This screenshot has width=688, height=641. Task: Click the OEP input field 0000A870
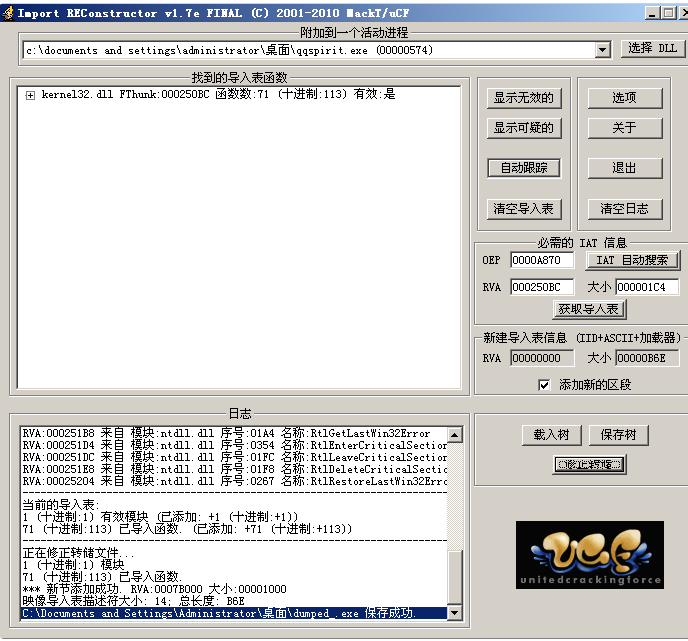[x=541, y=260]
